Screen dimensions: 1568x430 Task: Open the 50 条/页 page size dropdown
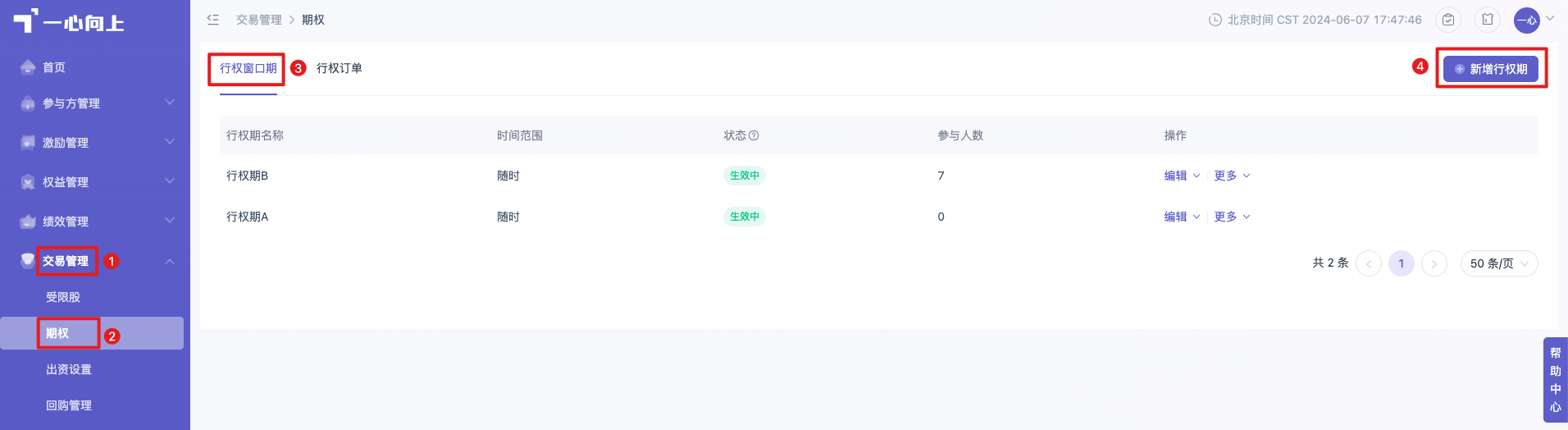click(1499, 263)
